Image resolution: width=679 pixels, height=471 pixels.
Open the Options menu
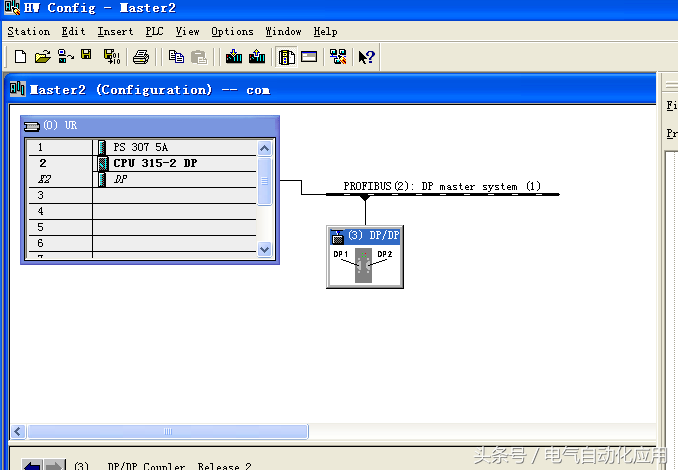[232, 31]
